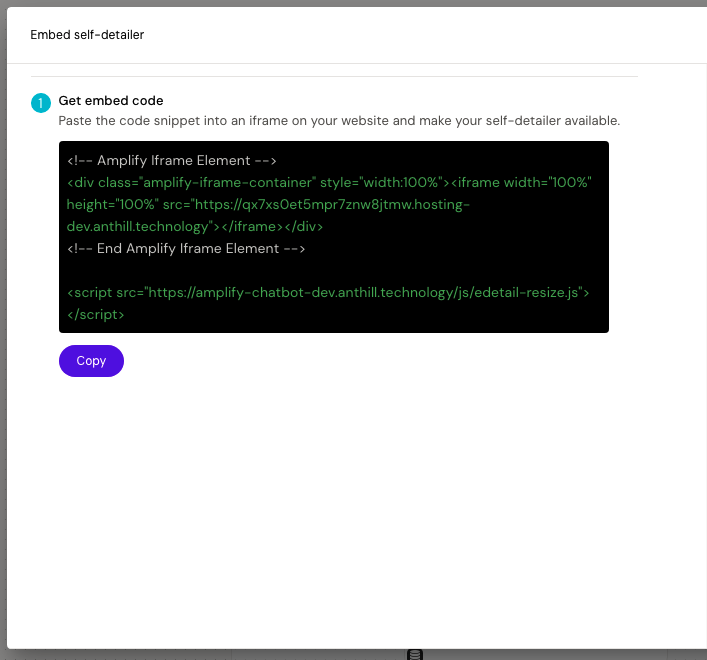
Task: Click the End Amplify Iframe Element comment
Action: point(186,248)
